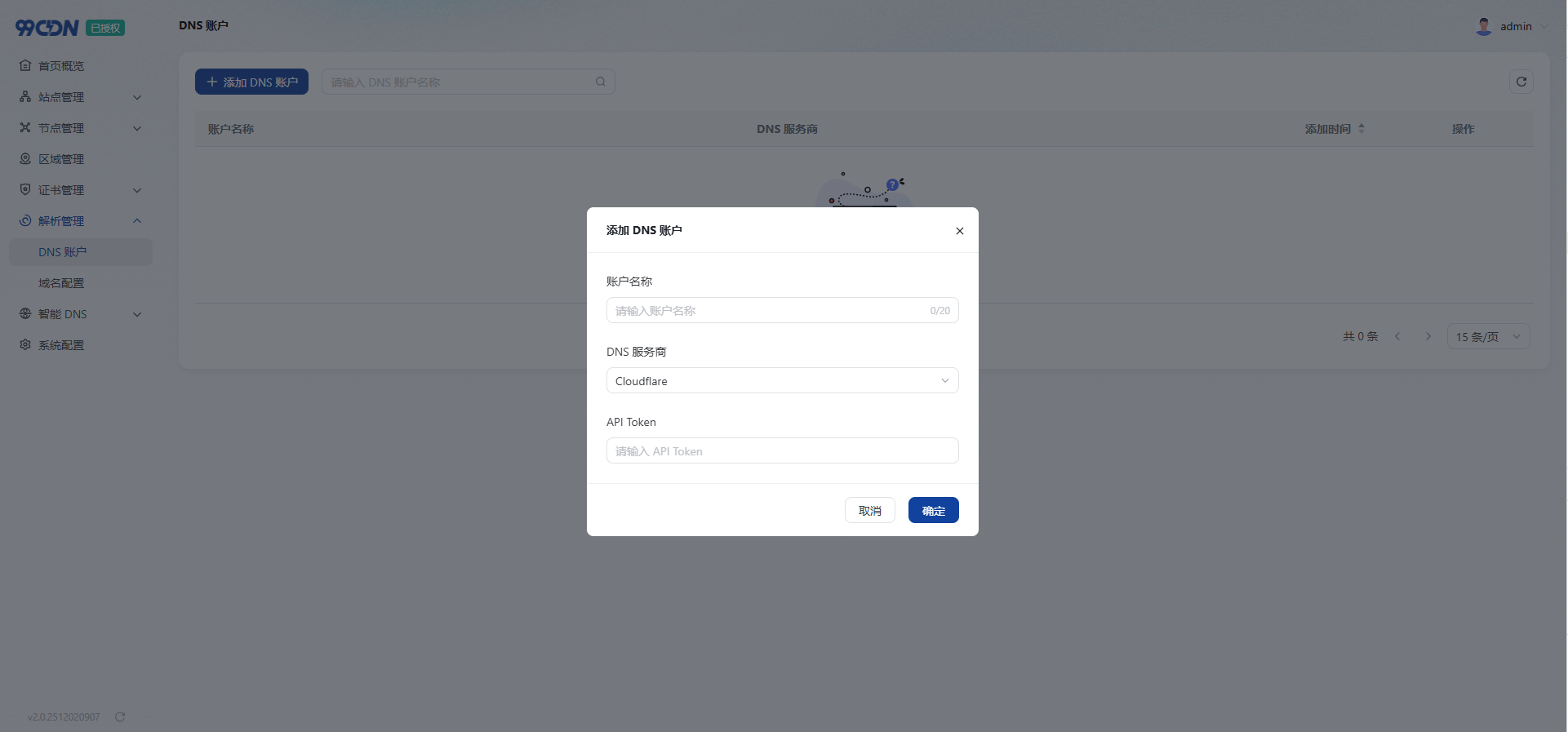Click the 99CDN logo
1568x732 pixels.
click(47, 28)
